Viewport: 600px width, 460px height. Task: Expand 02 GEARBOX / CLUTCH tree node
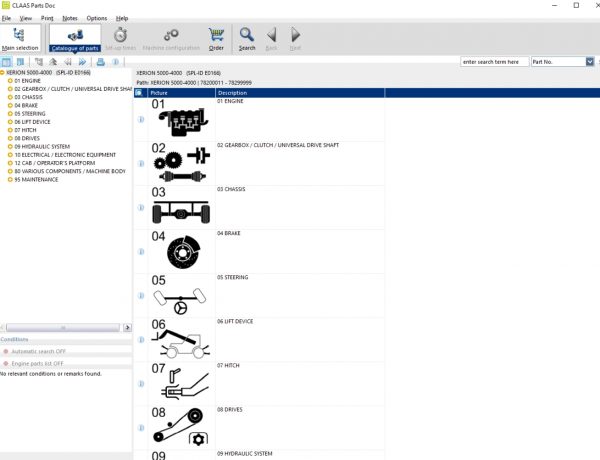pyautogui.click(x=10, y=89)
